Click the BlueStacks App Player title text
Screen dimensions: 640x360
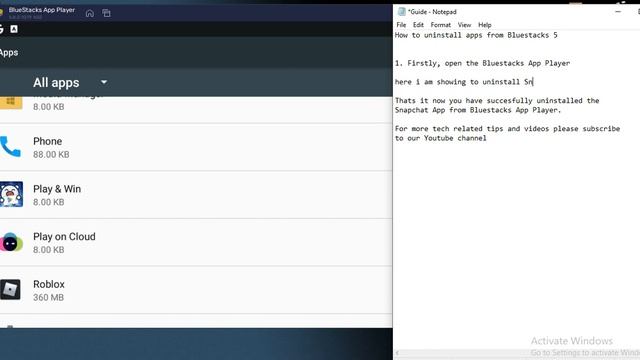click(42, 10)
